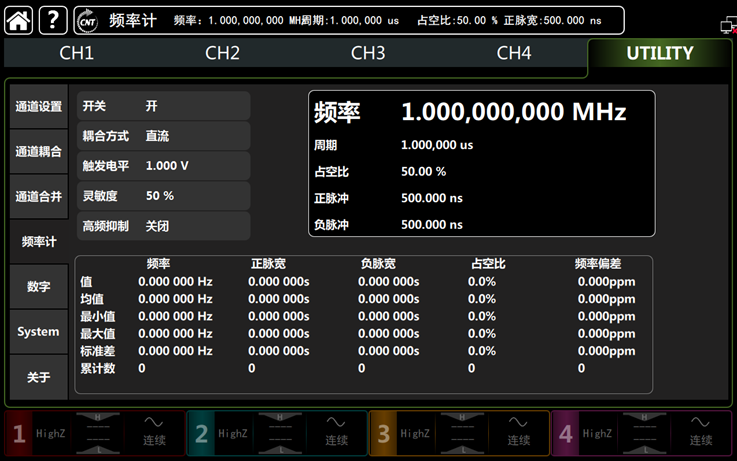Viewport: 737px width, 461px height.
Task: Click the CNT counter icon
Action: coord(88,20)
